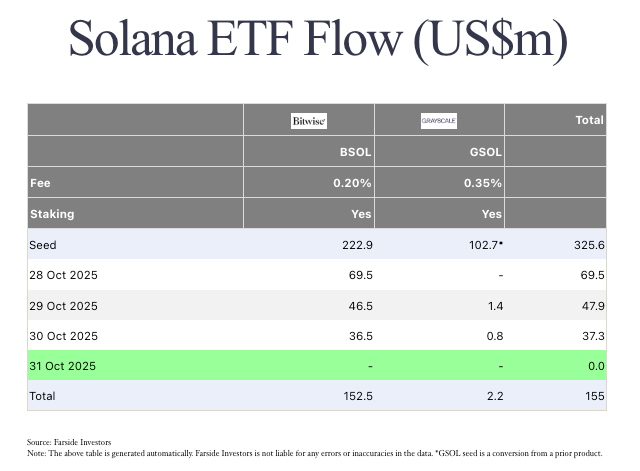Select the Staking row label
This screenshot has width=640, height=471.
point(53,214)
